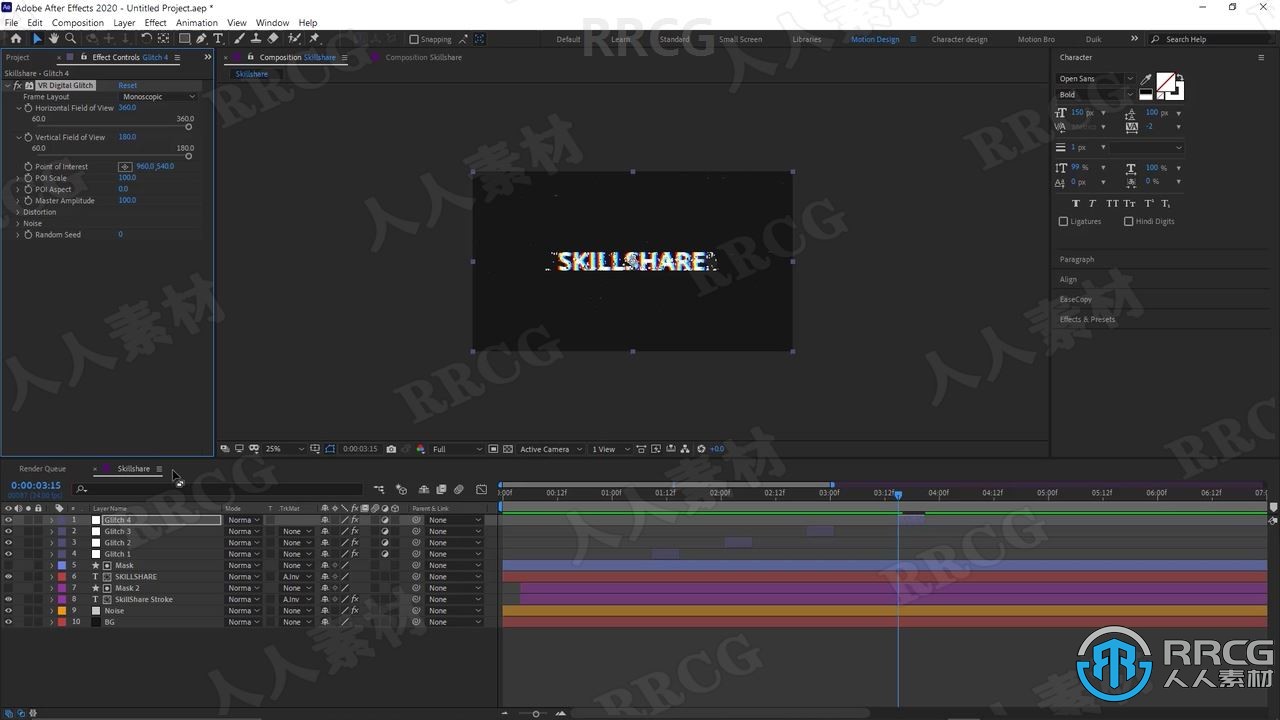Take a snapshot with camera icon
This screenshot has height=720, width=1280.
click(391, 449)
